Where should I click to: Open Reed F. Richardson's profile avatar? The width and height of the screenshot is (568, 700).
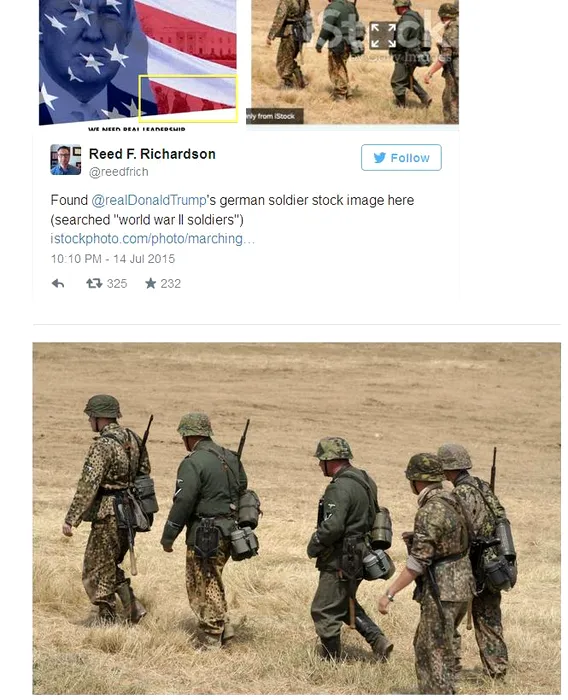(x=66, y=159)
